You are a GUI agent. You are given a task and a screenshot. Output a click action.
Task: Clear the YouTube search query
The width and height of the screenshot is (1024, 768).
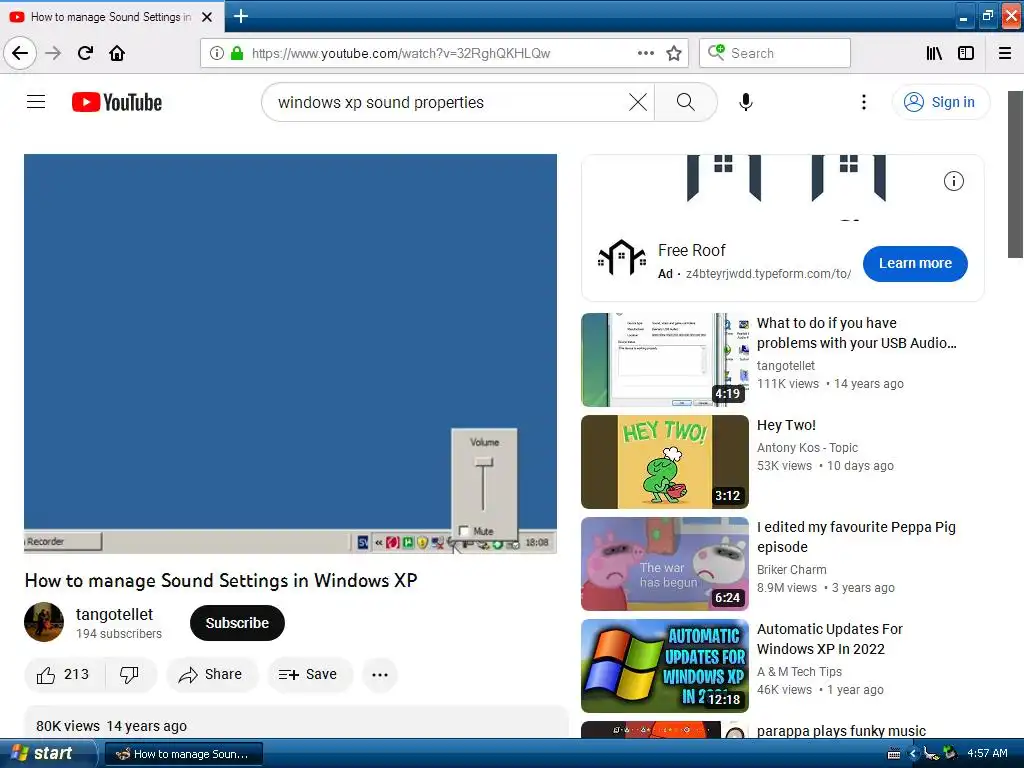(638, 102)
